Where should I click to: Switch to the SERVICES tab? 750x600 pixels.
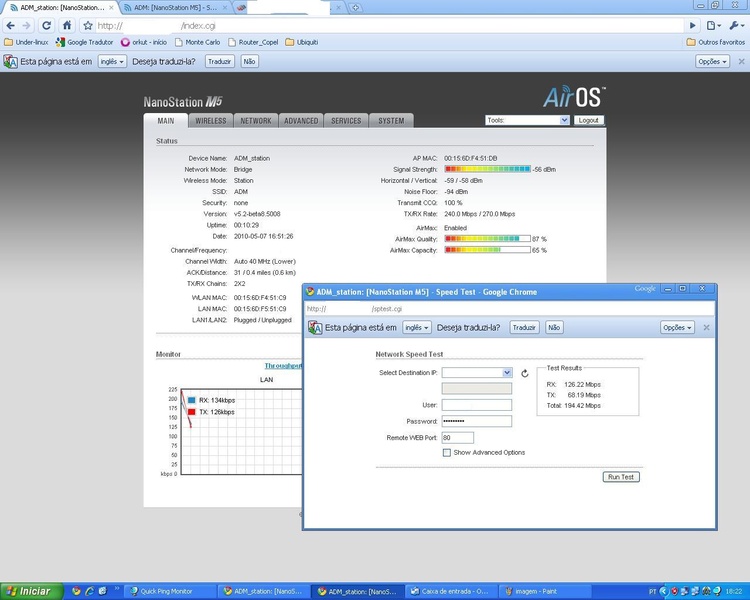[x=346, y=121]
